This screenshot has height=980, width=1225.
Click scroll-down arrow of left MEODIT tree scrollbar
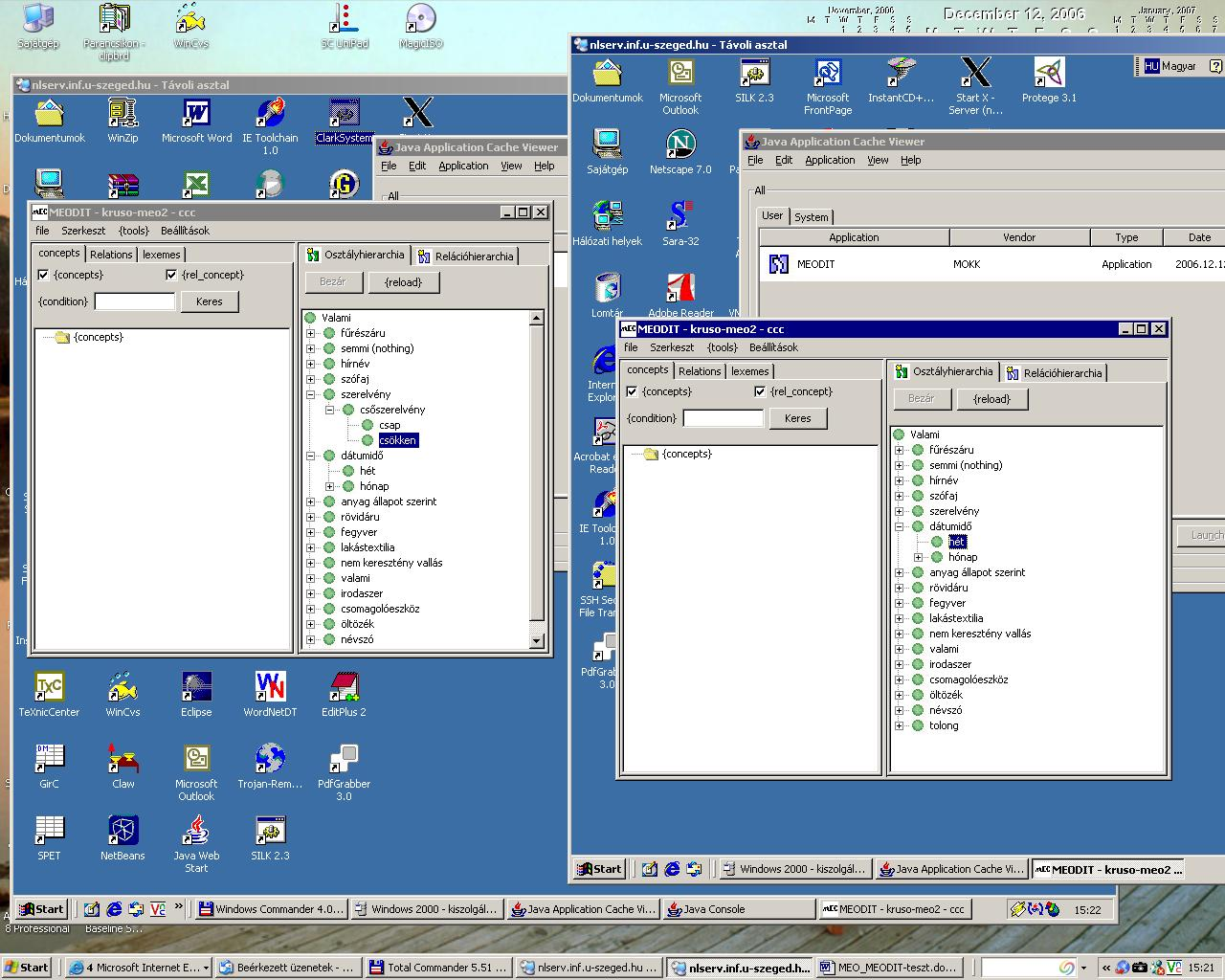(536, 641)
